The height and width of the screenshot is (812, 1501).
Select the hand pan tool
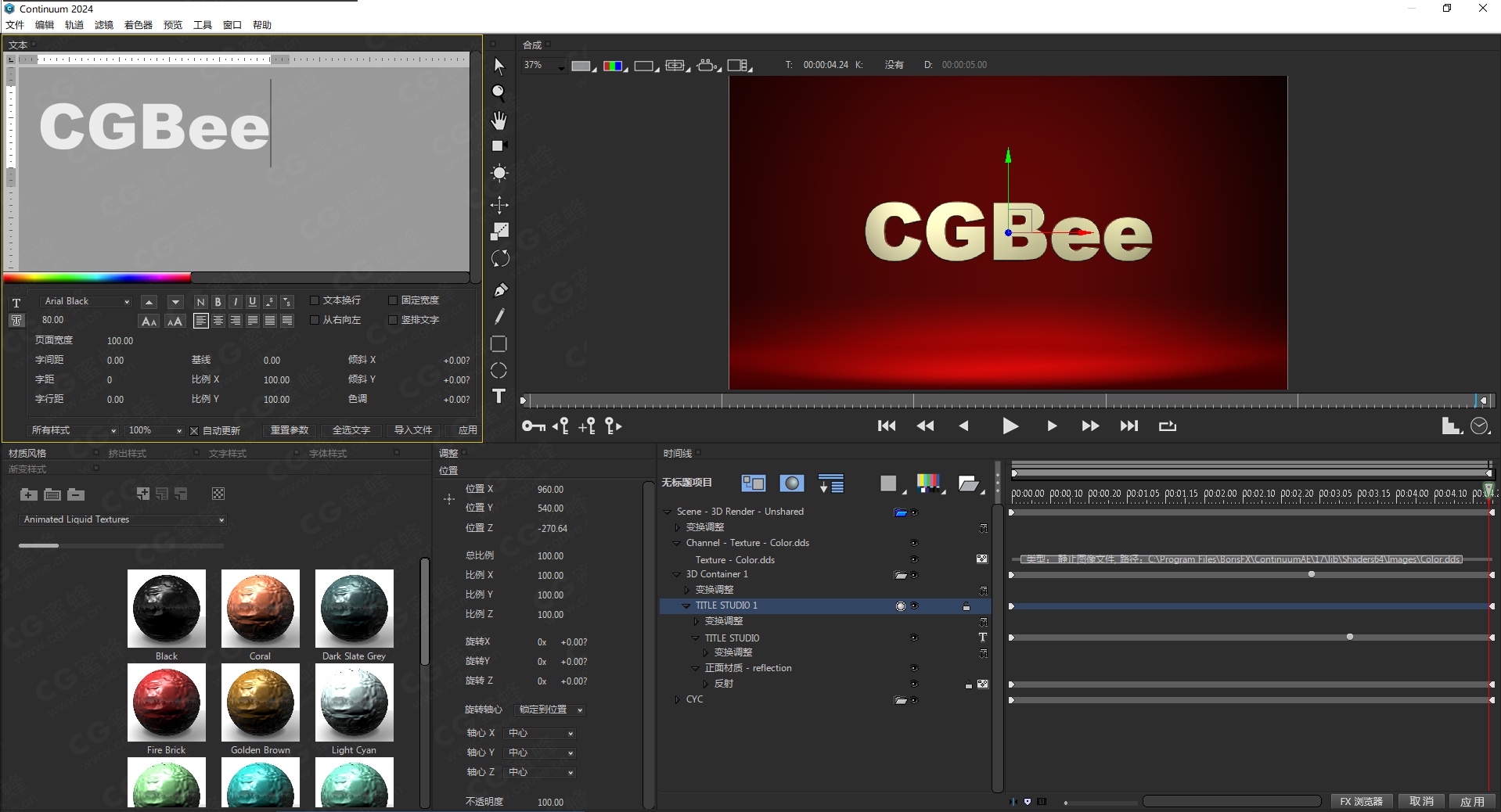[499, 120]
